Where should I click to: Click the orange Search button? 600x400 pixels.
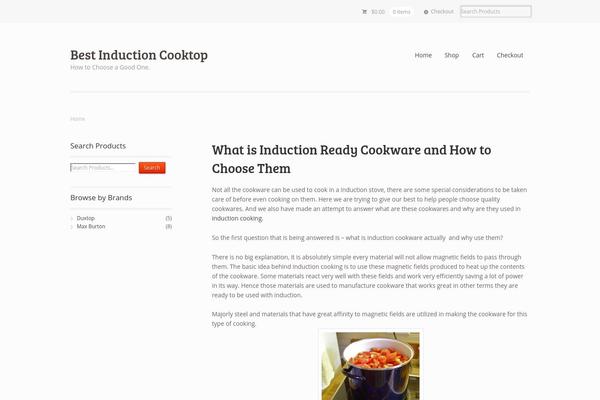pyautogui.click(x=152, y=168)
